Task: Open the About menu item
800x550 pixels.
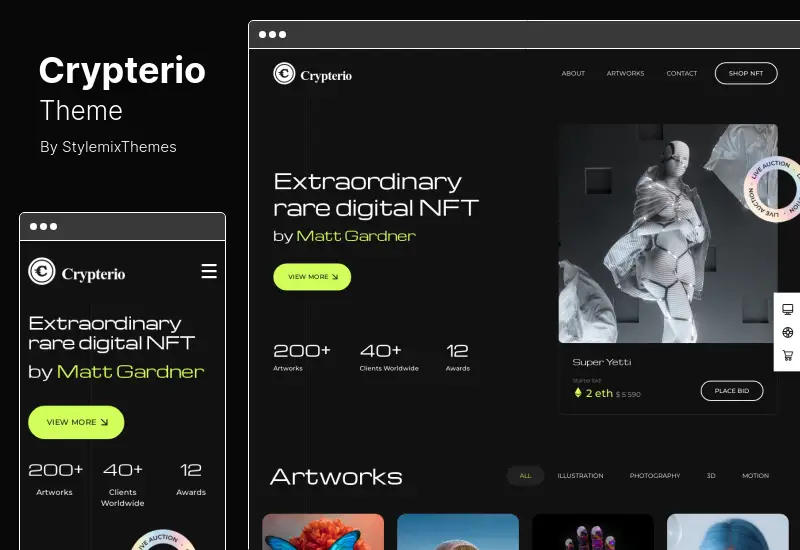Action: coord(573,73)
